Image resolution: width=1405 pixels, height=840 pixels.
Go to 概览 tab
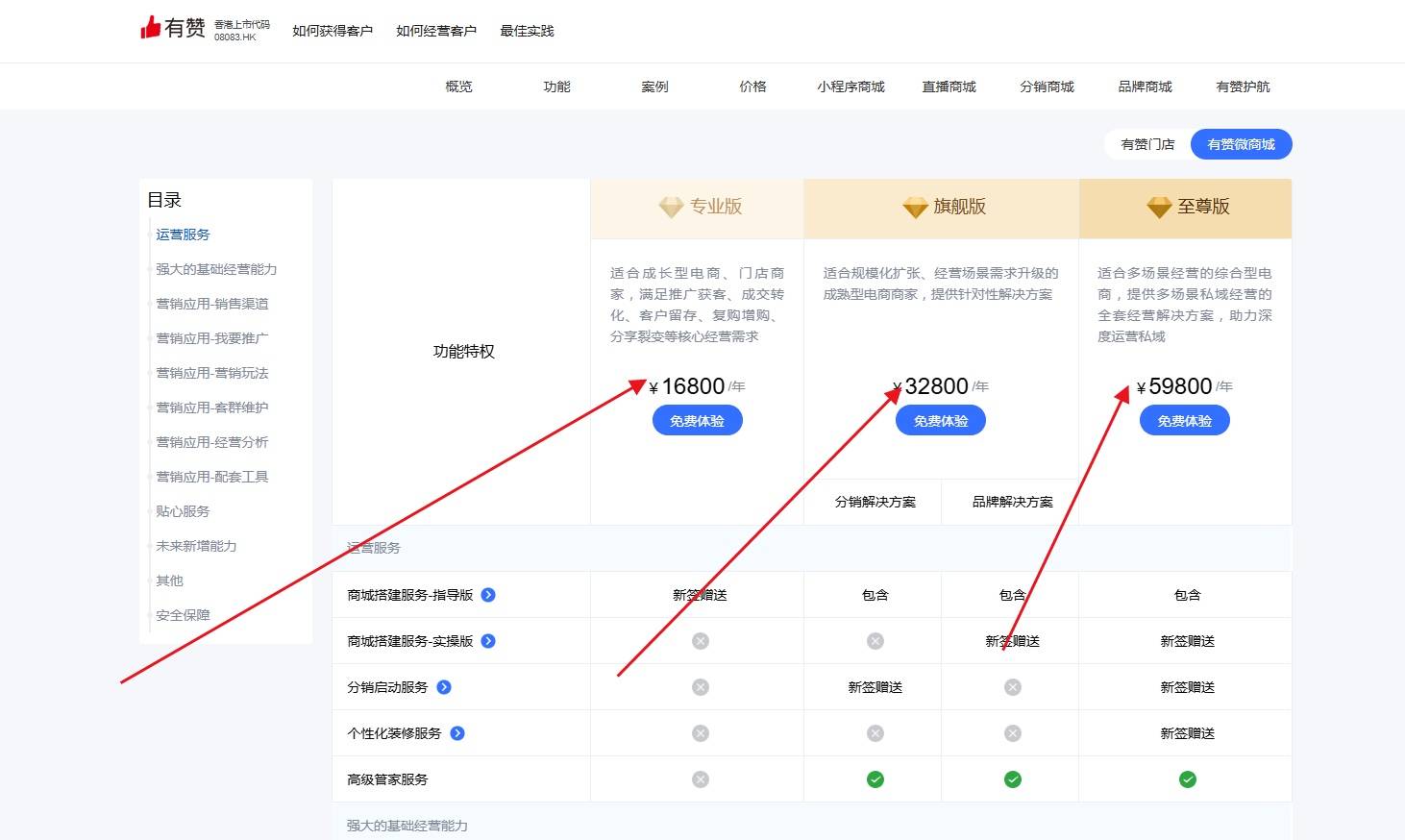tap(459, 86)
